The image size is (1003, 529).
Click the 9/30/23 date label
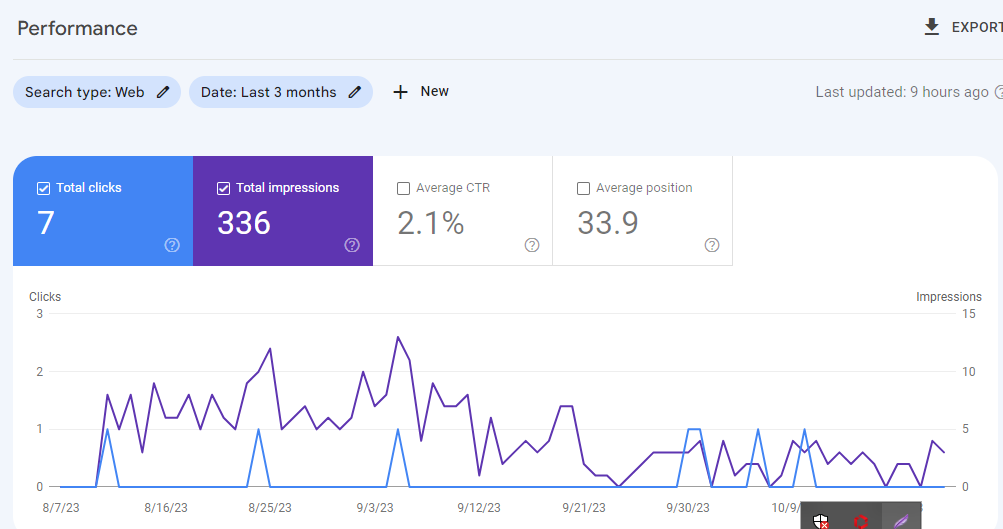tap(688, 508)
